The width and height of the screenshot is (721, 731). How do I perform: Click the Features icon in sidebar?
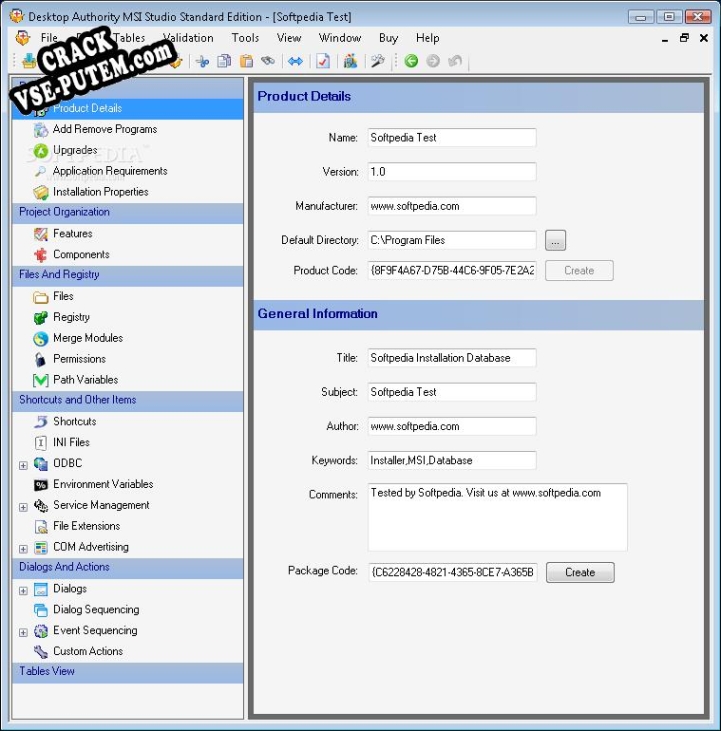click(41, 234)
